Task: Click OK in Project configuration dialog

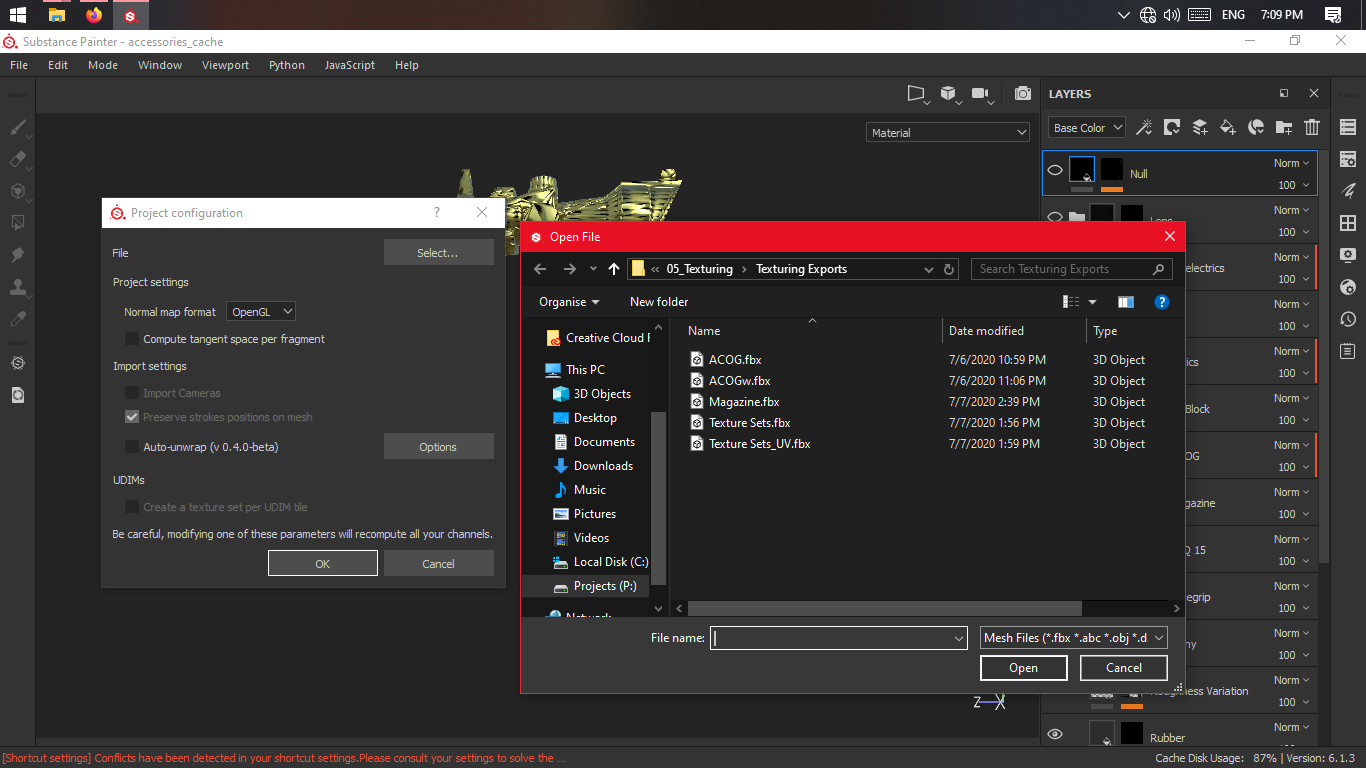Action: (322, 563)
